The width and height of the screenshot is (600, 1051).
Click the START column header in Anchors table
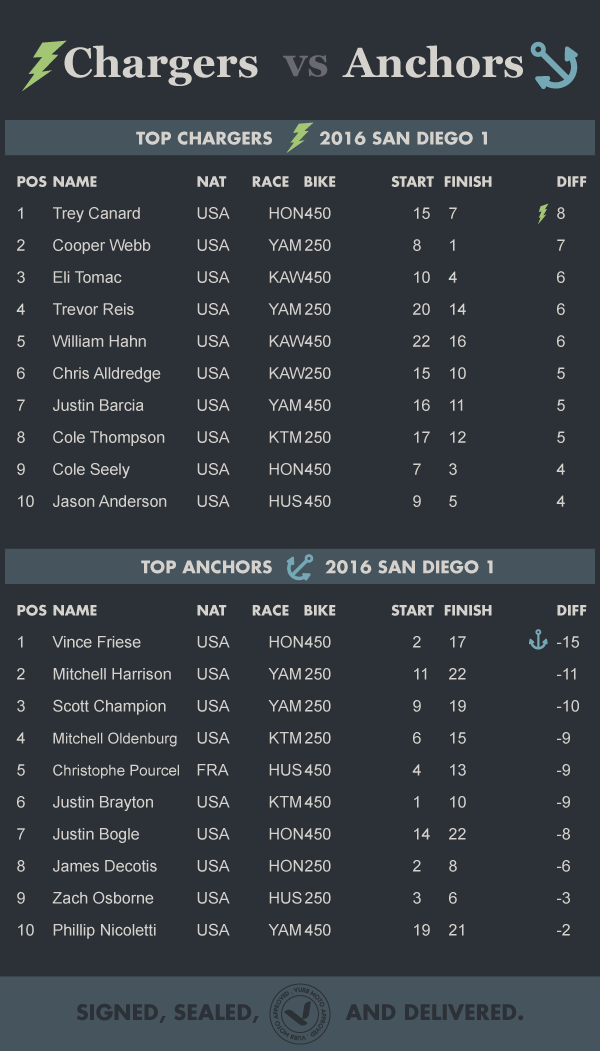[412, 611]
